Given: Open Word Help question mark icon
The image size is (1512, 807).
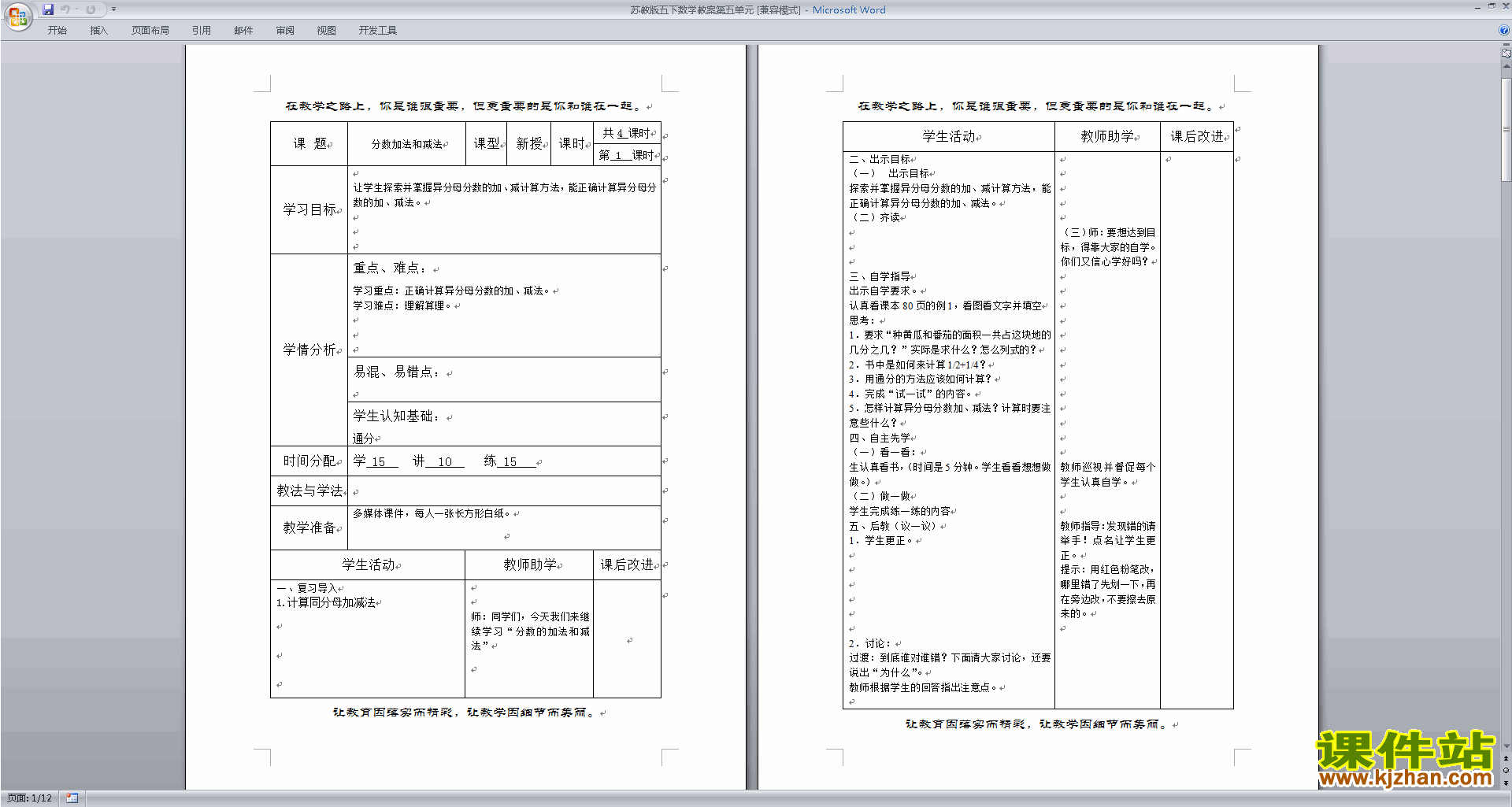Looking at the screenshot, I should pyautogui.click(x=1504, y=31).
